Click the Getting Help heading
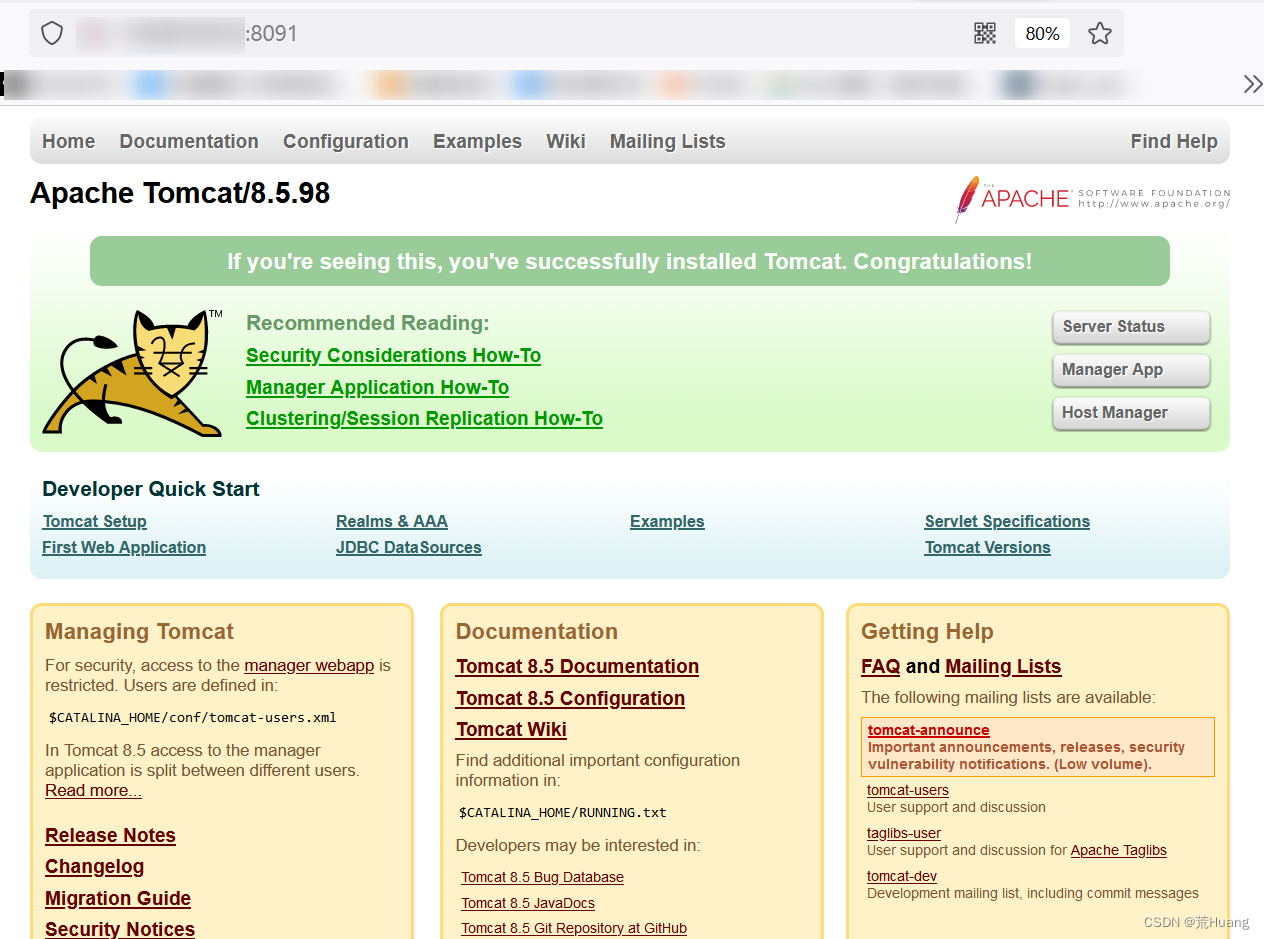This screenshot has width=1264, height=939. click(x=927, y=632)
